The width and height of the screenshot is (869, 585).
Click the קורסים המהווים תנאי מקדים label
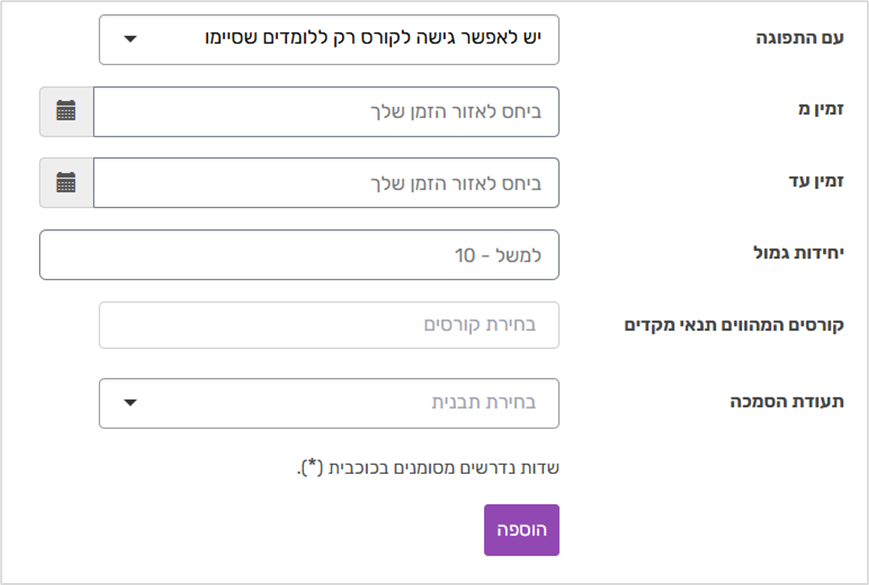point(734,325)
